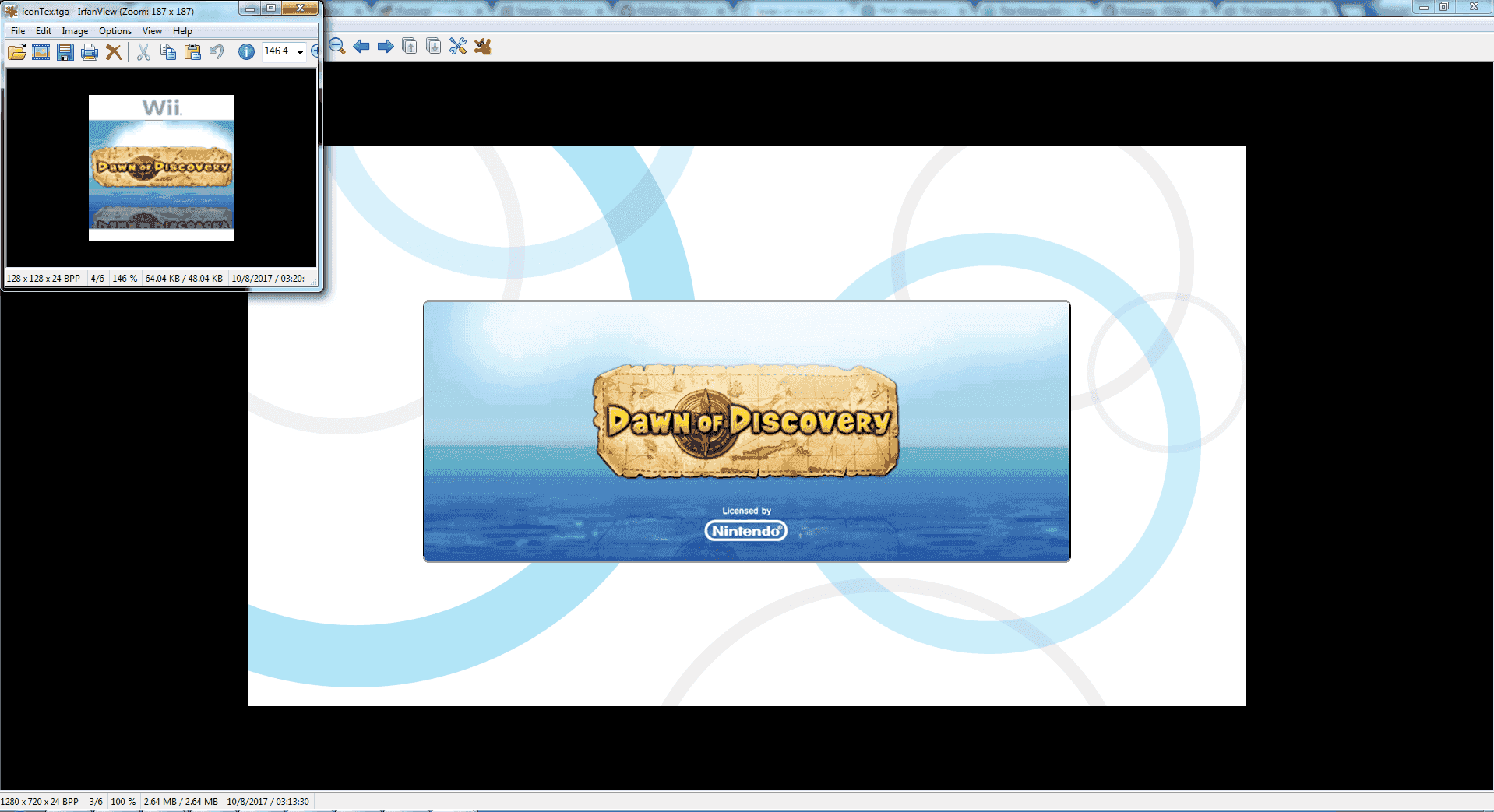Expand the zoom percentage dropdown arrow
Viewport: 1494px width, 812px height.
[300, 52]
